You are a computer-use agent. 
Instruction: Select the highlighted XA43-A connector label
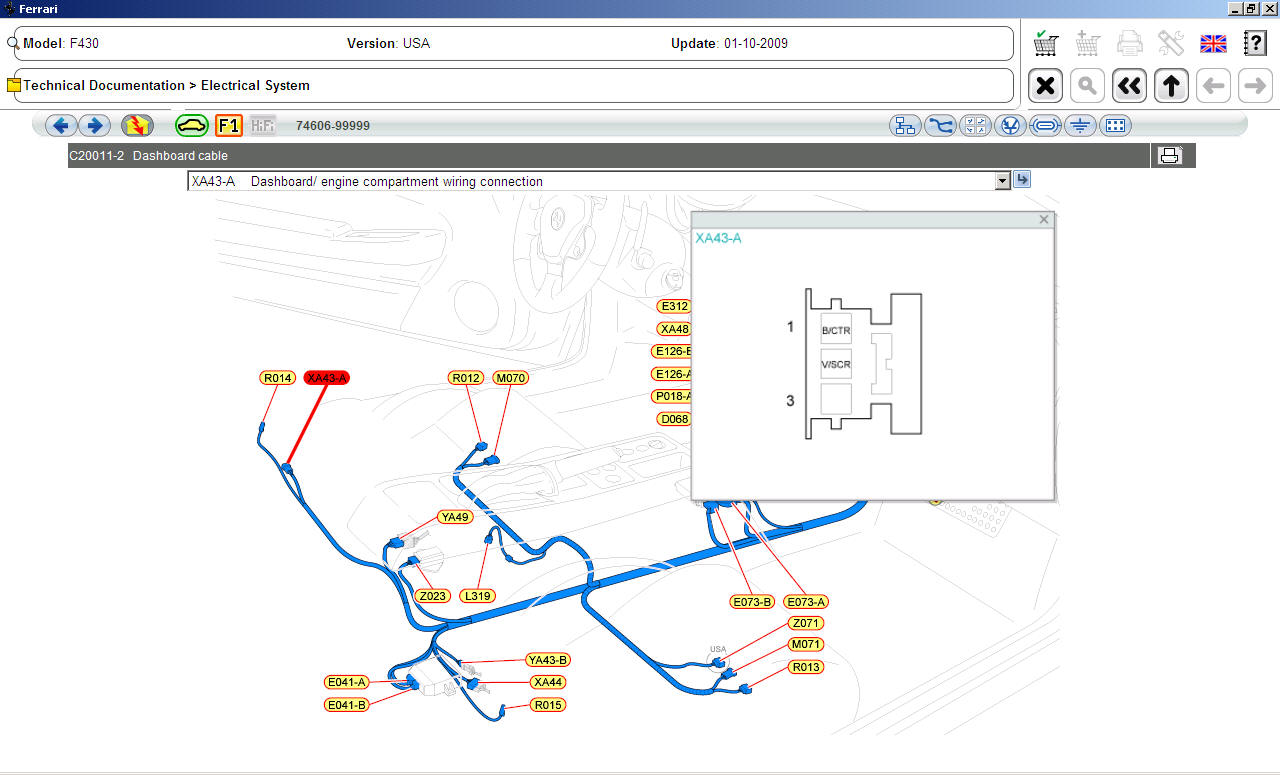point(327,378)
